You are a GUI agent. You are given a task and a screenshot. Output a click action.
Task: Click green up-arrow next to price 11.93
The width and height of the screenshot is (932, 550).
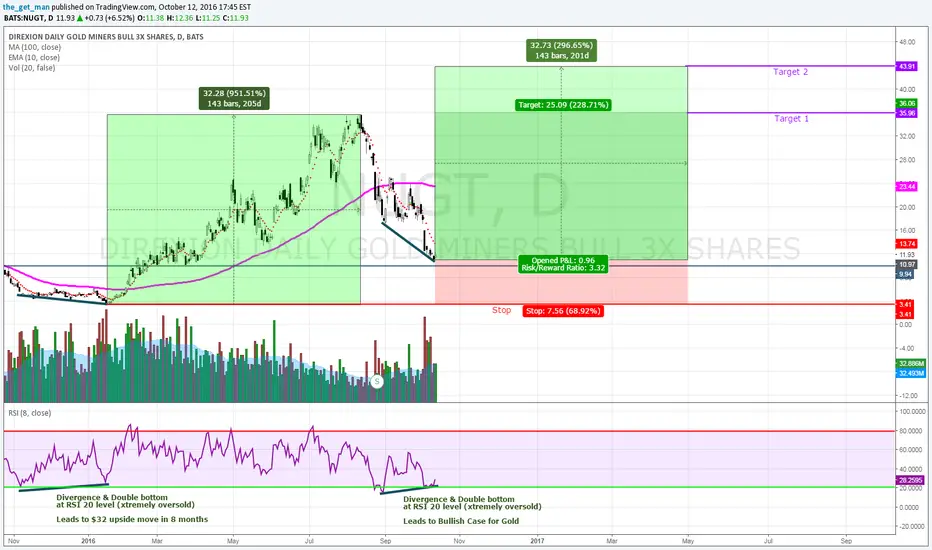point(80,18)
